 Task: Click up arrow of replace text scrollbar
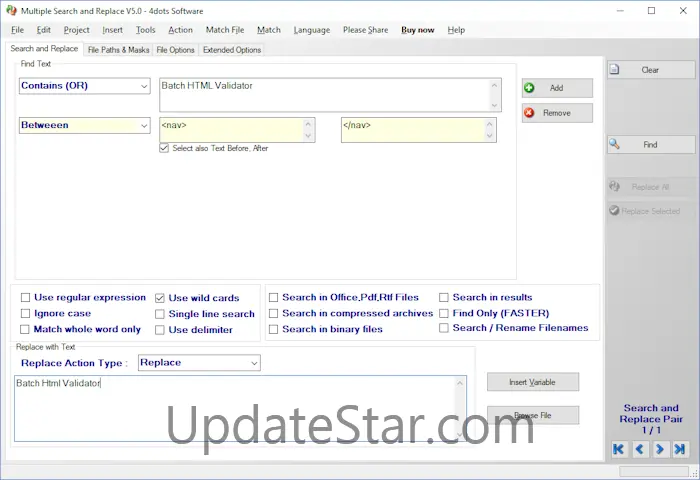click(460, 383)
